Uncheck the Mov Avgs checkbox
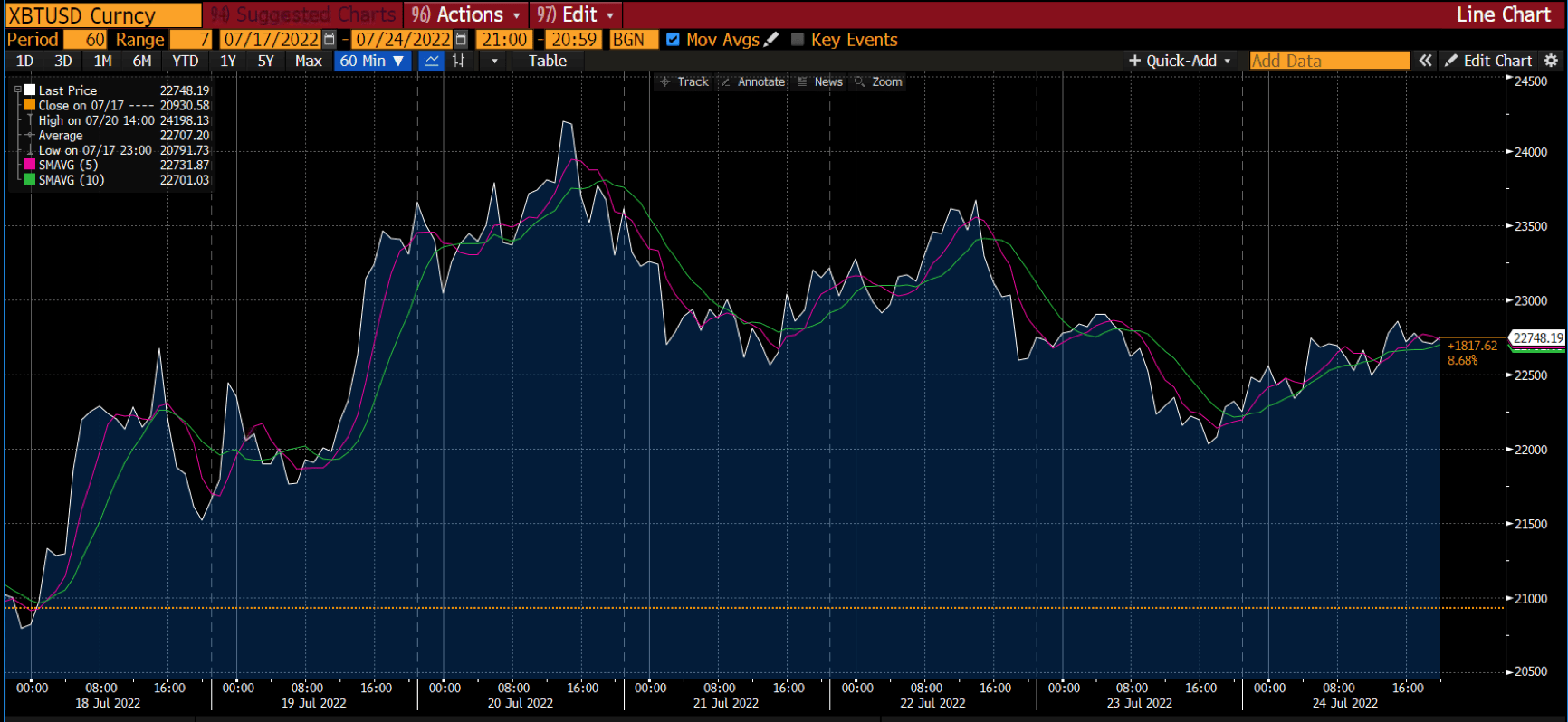Viewport: 1568px width, 722px height. 673,40
